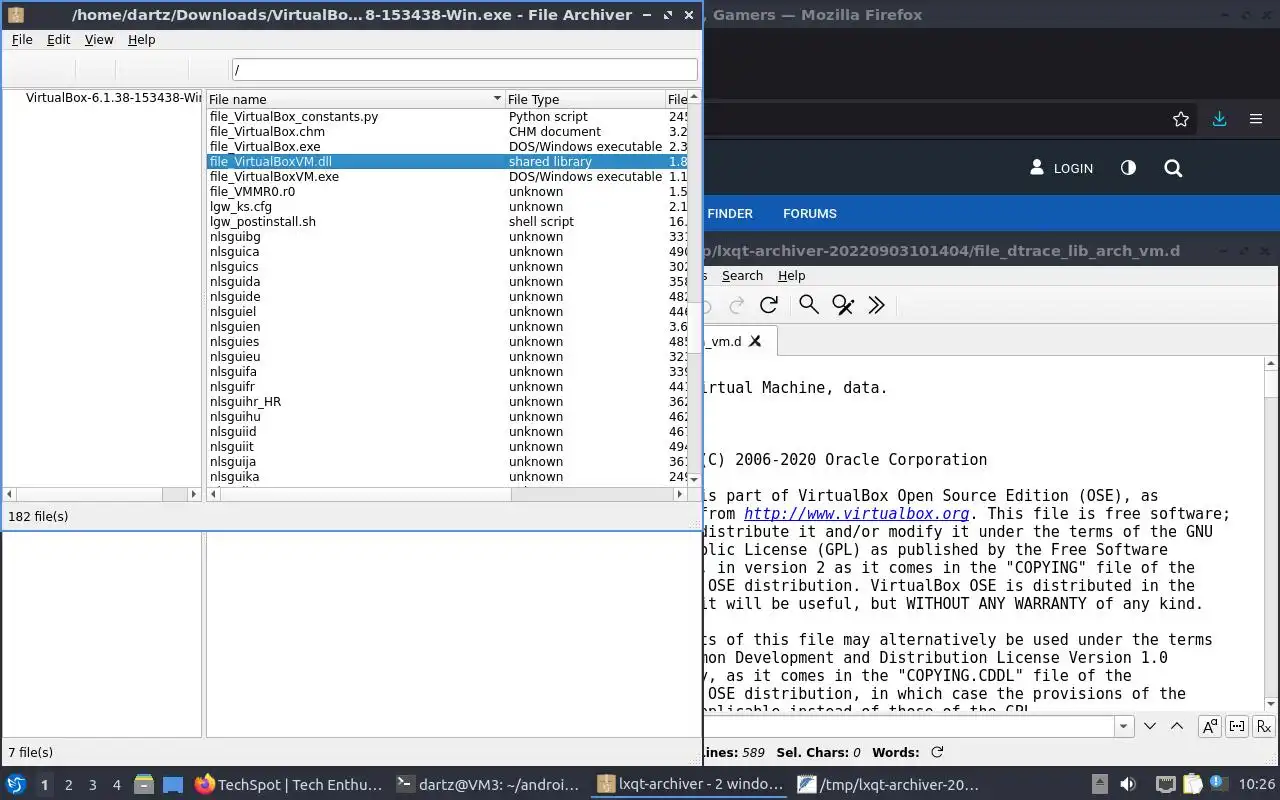This screenshot has width=1280, height=800.
Task: Open the network status icon in the system tray
Action: pos(1165,785)
